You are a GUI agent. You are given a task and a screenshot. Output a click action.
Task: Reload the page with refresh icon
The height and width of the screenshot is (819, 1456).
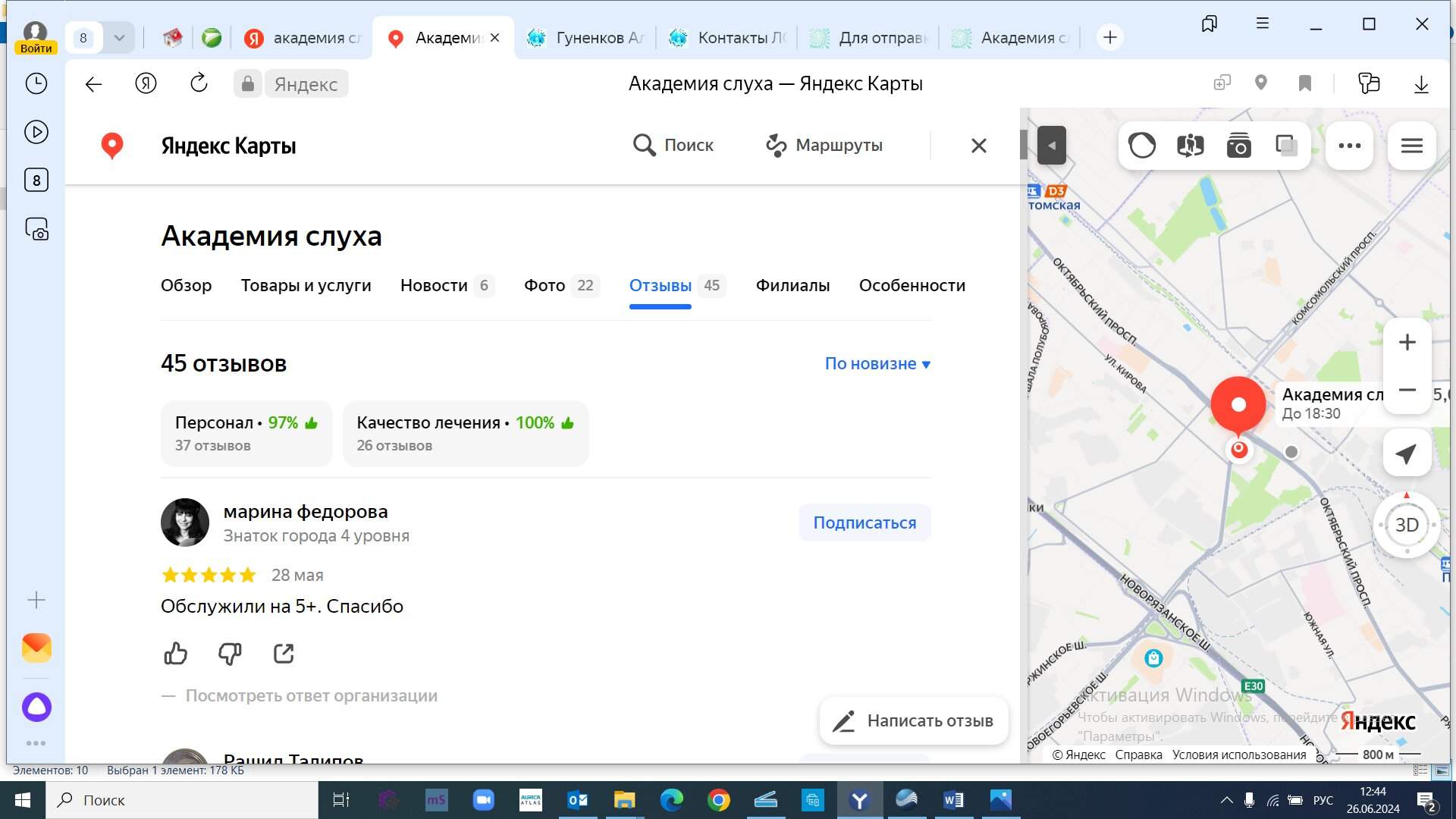coord(199,83)
